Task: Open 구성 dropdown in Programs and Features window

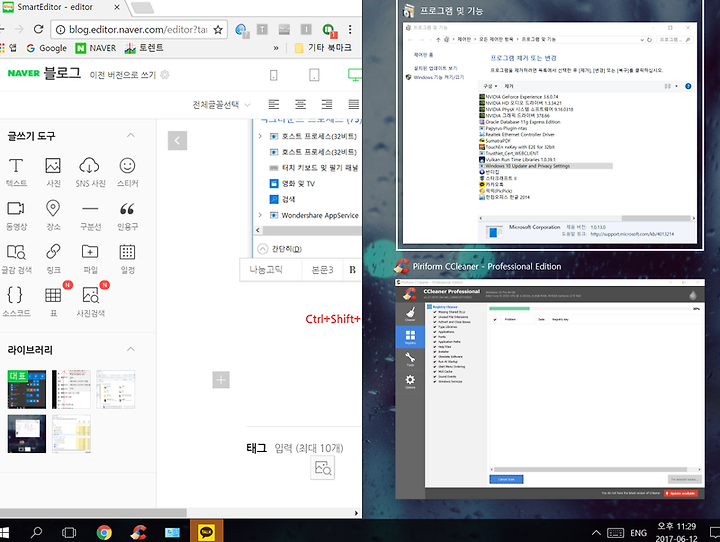Action: point(490,86)
